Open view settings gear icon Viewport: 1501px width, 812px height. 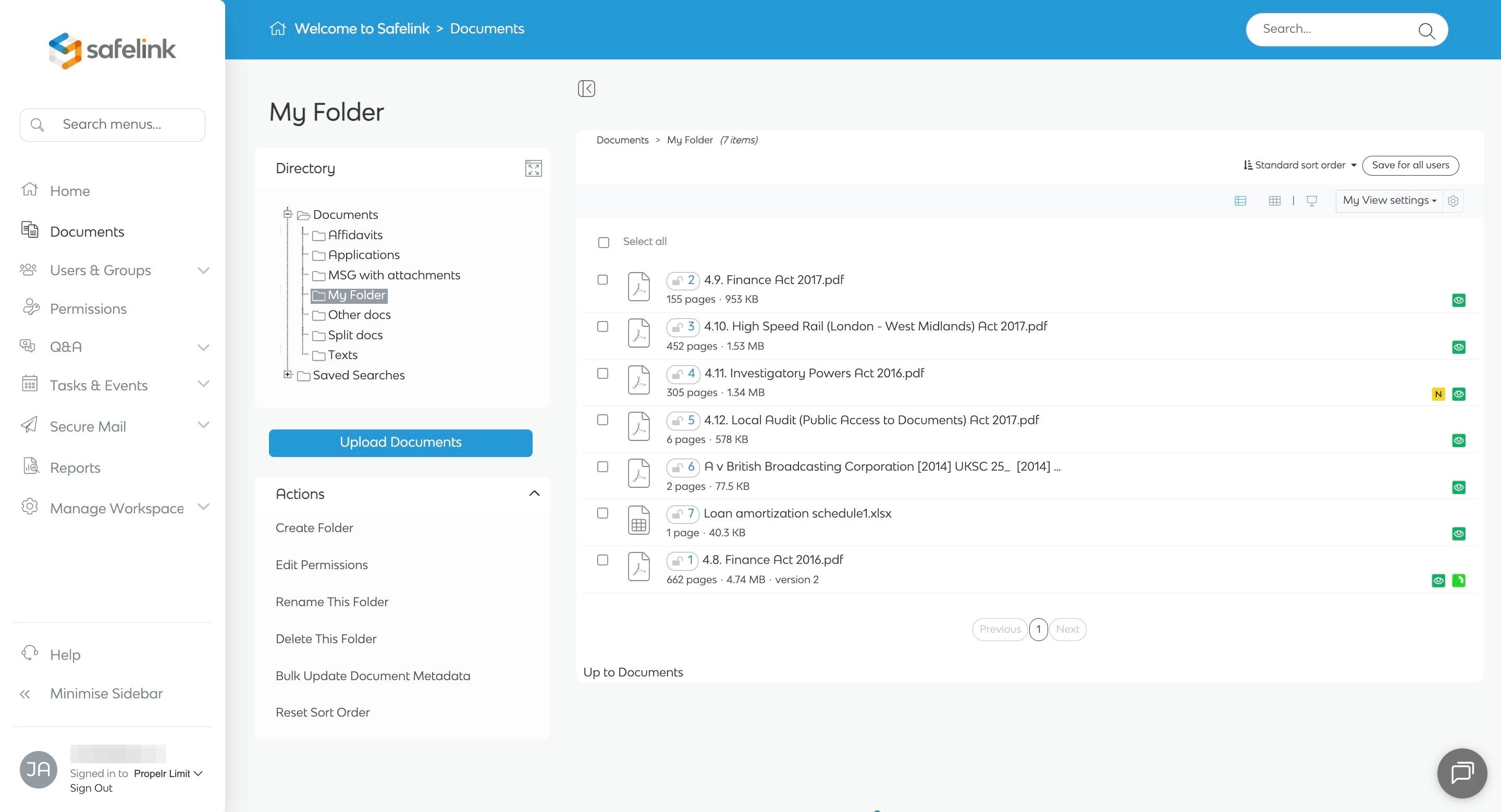[x=1453, y=201]
